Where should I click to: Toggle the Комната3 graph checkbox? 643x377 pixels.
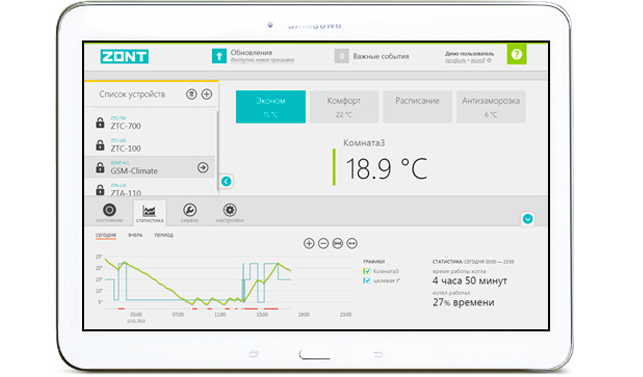point(367,271)
